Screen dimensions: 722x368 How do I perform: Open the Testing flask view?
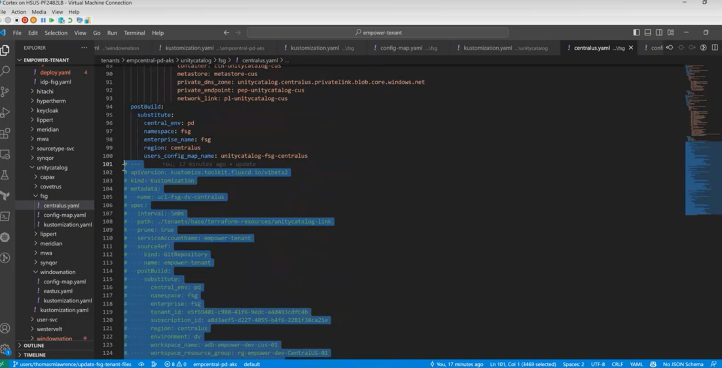(5, 175)
